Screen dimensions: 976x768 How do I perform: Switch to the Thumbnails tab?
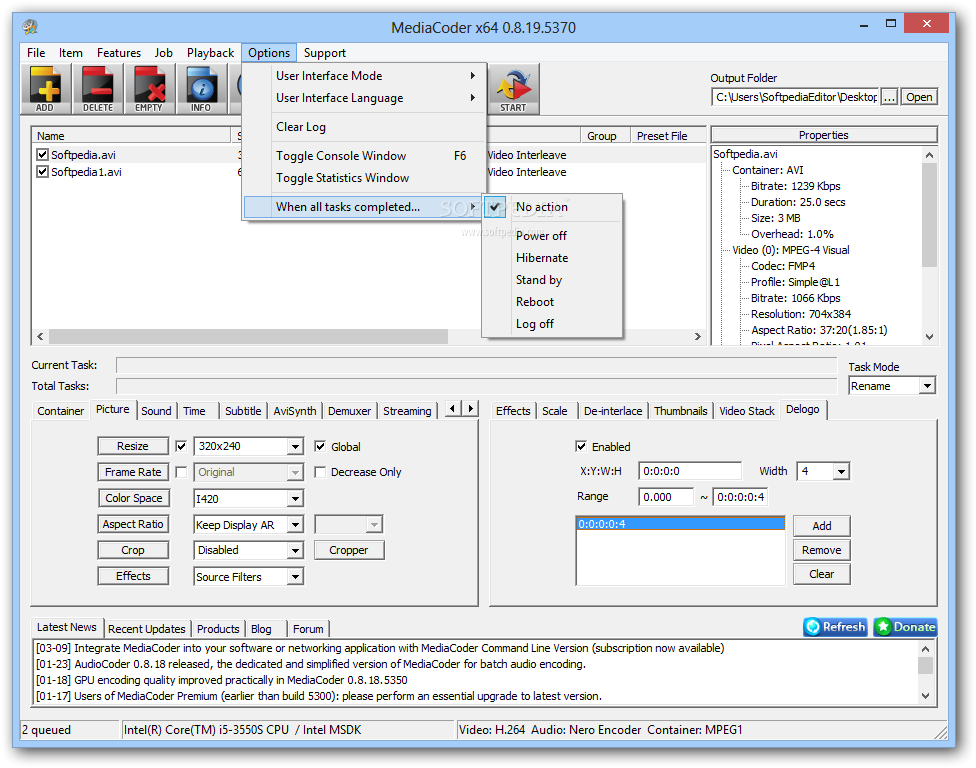pos(680,411)
